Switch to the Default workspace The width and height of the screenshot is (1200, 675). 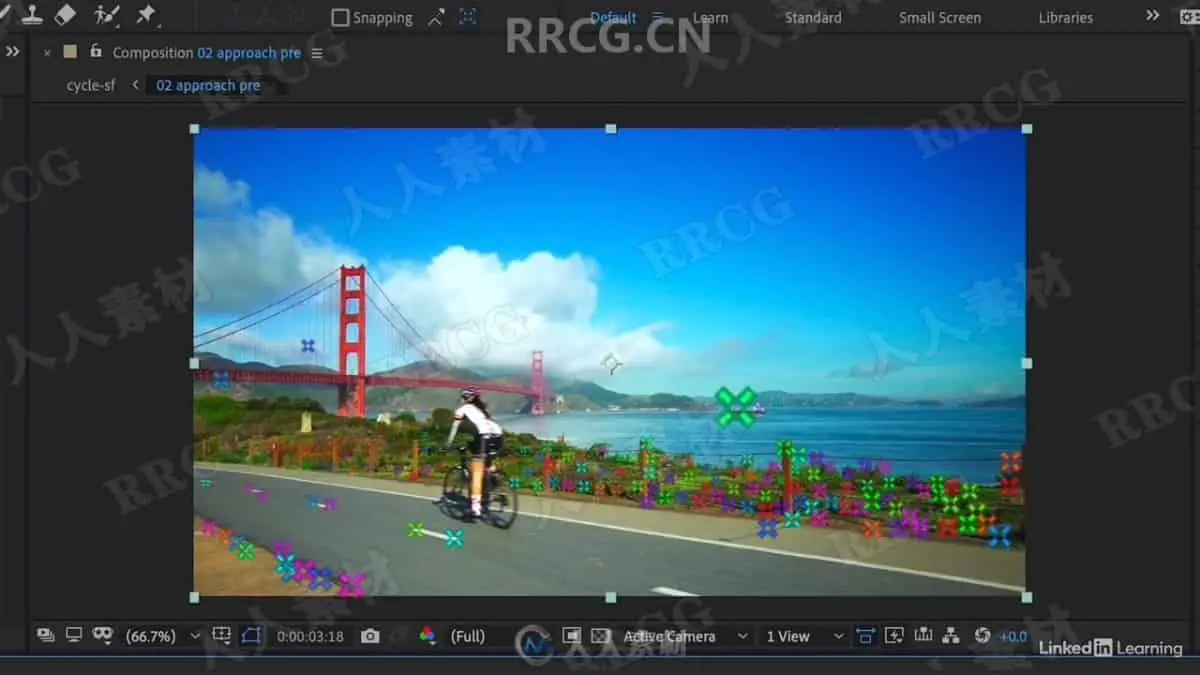[613, 18]
